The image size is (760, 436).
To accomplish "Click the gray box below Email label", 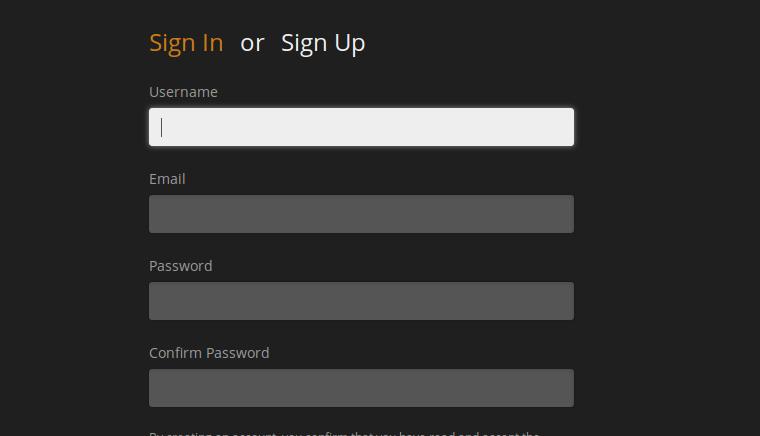I will [x=361, y=214].
